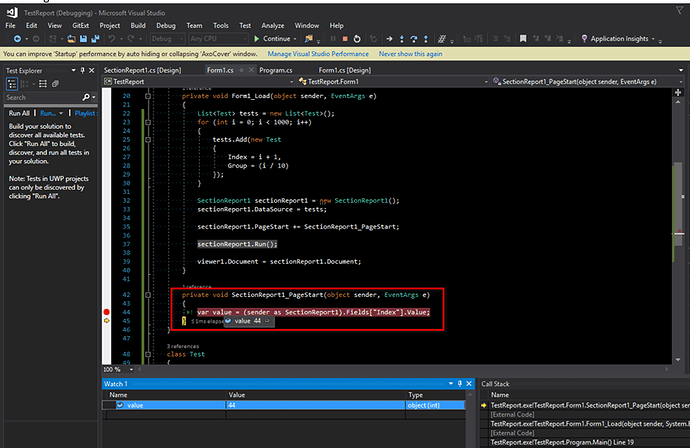Viewport: 690px width, 448px height.
Task: Click the Visual Studio logo icon
Action: tap(12, 12)
